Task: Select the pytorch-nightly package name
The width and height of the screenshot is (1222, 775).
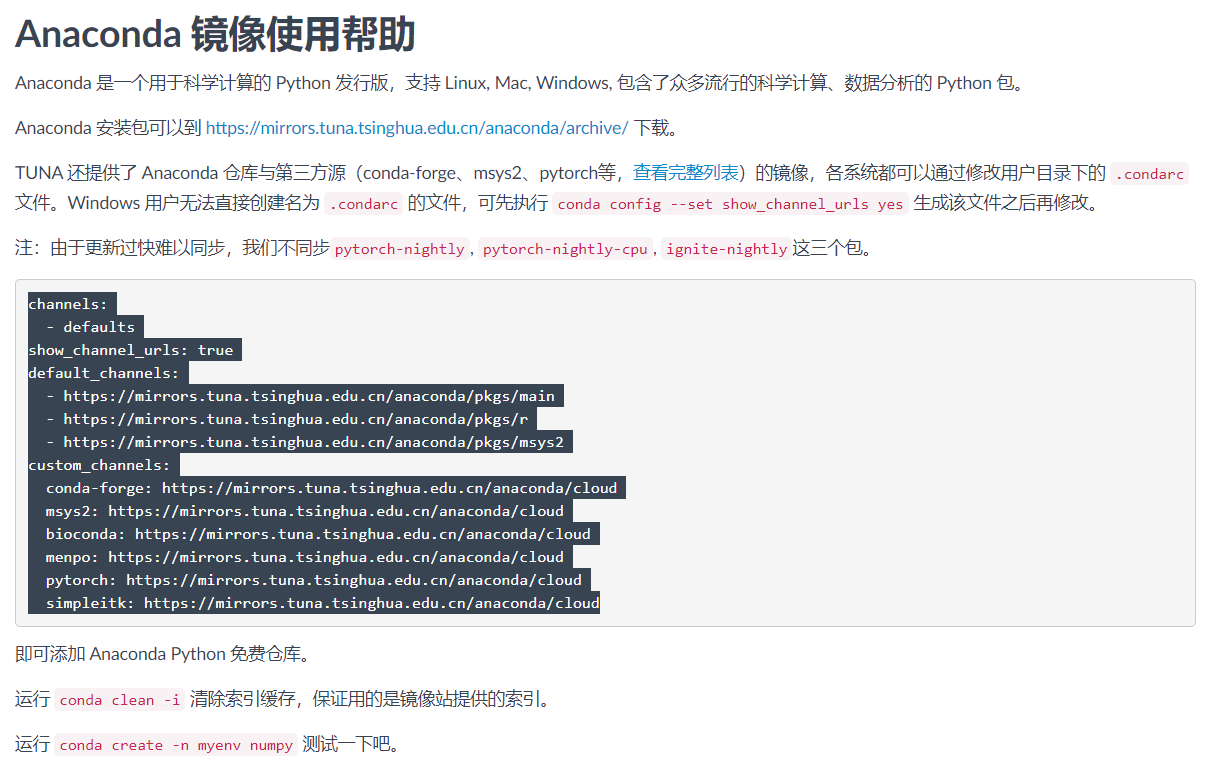Action: 399,248
